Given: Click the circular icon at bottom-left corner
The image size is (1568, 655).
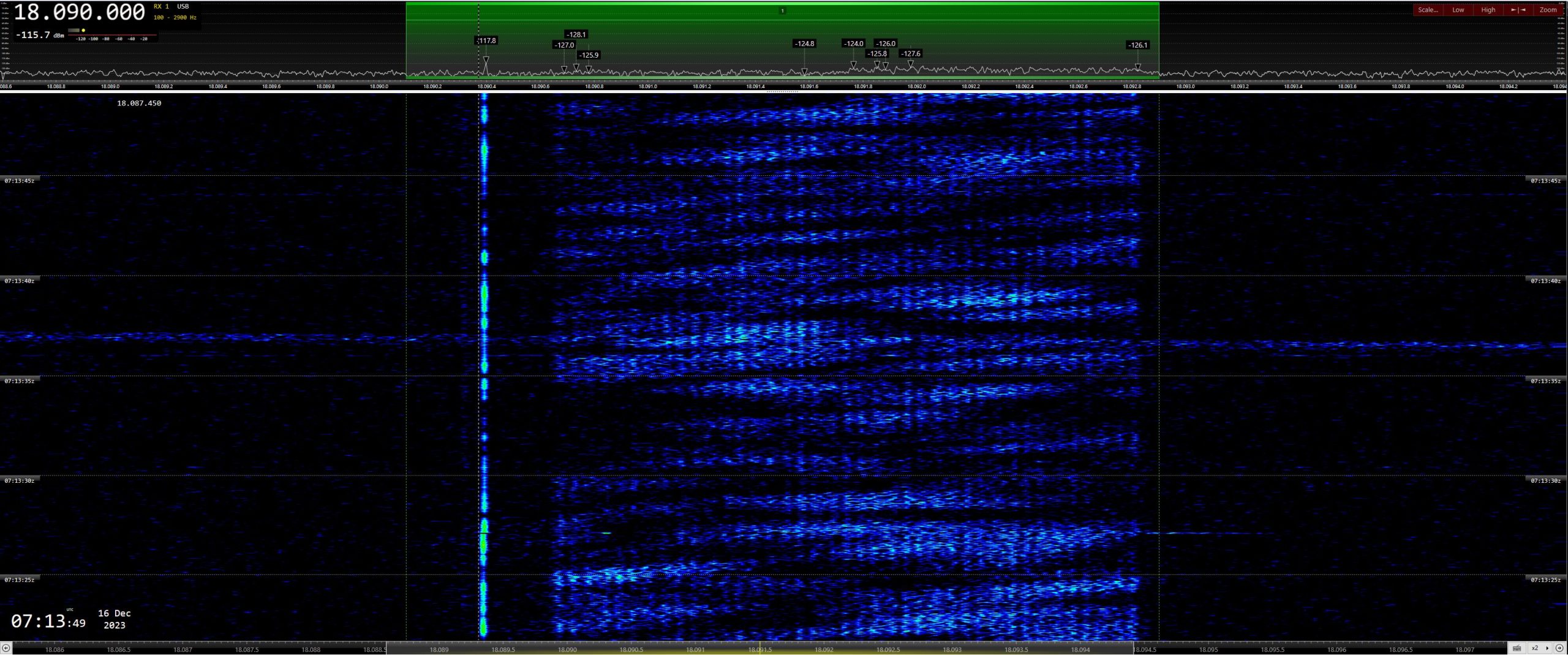Looking at the screenshot, I should point(6,648).
